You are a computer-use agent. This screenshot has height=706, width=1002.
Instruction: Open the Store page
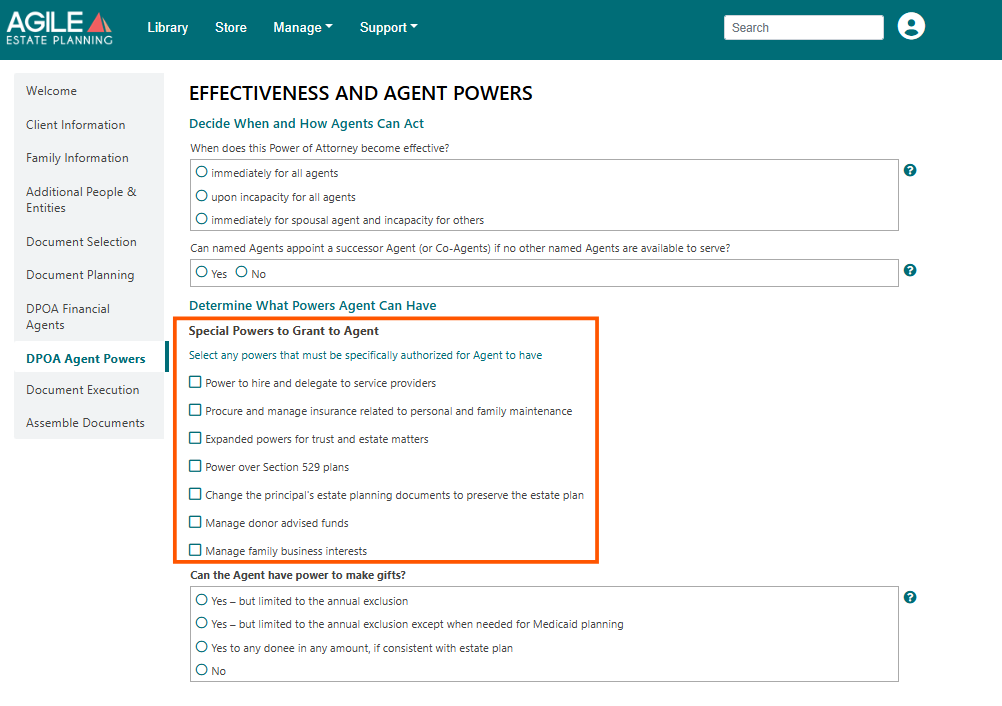[231, 27]
